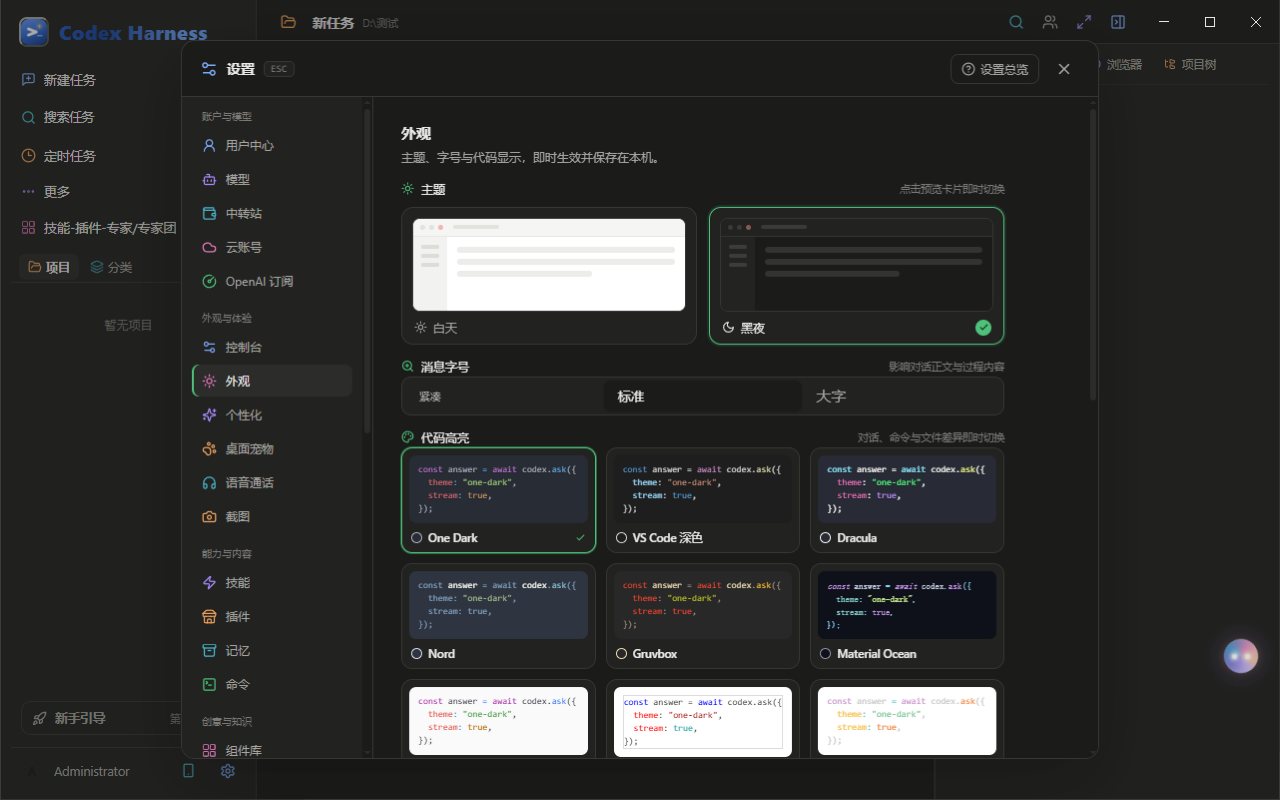Switch message font size to 紧凑
The width and height of the screenshot is (1280, 800).
(x=503, y=397)
